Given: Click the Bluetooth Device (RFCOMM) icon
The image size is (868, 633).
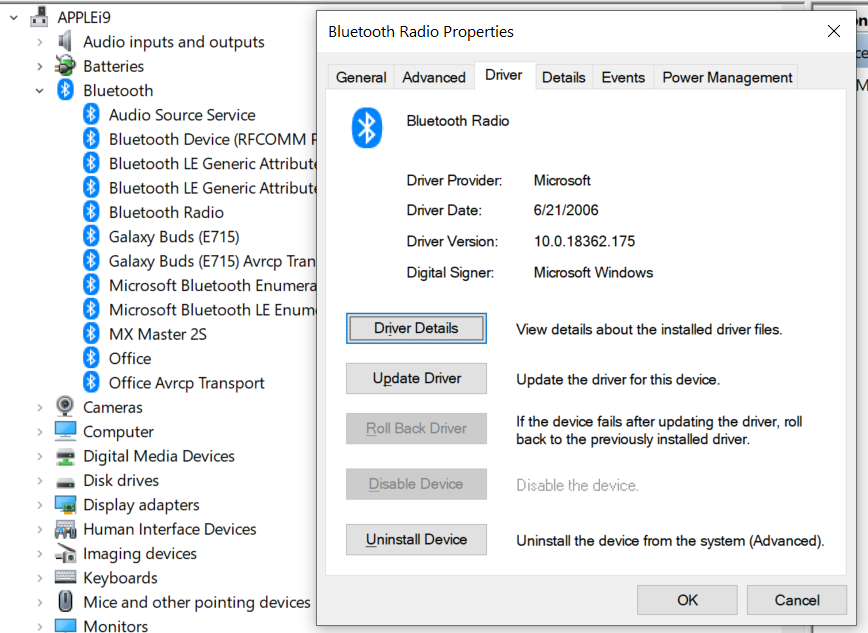Looking at the screenshot, I should (91, 138).
